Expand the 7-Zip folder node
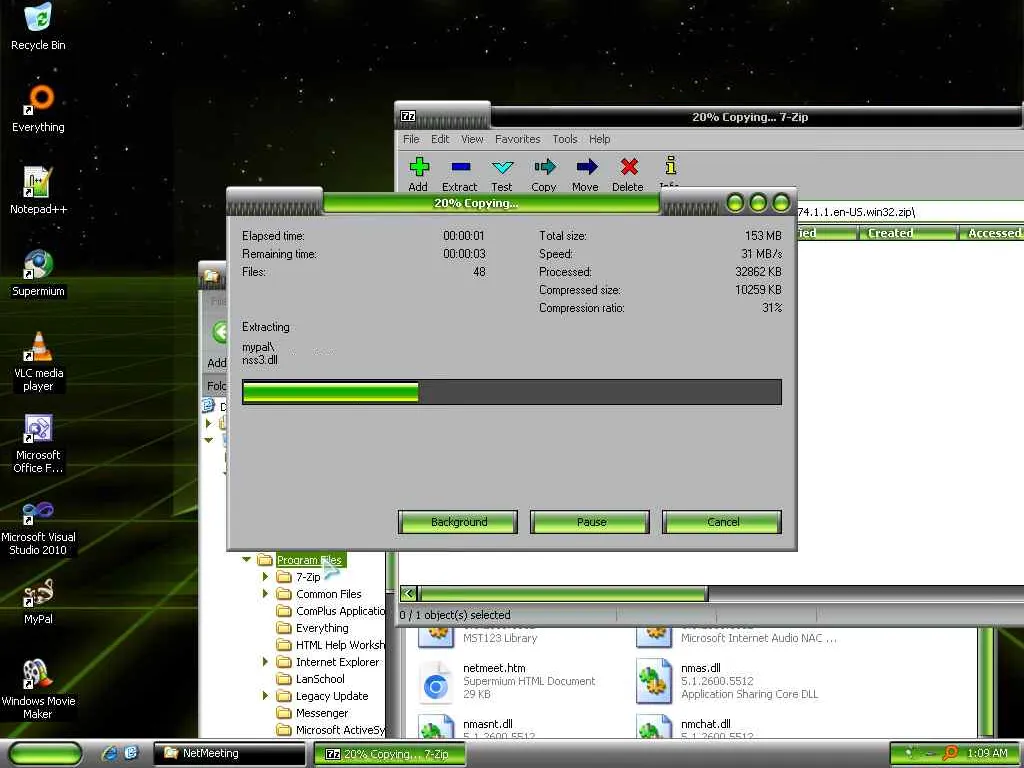This screenshot has width=1024, height=768. pyautogui.click(x=265, y=577)
